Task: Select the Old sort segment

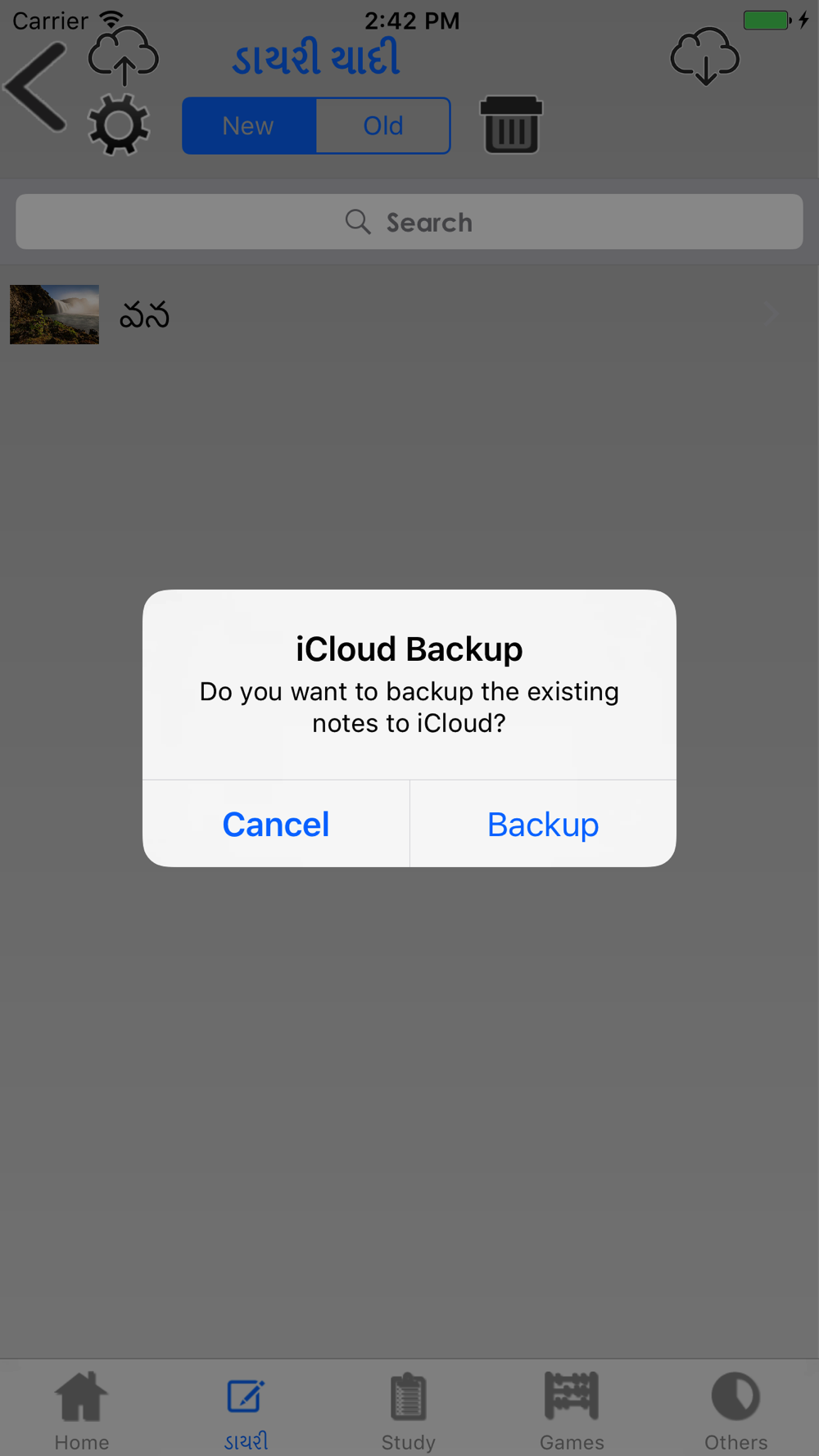Action: [x=383, y=126]
